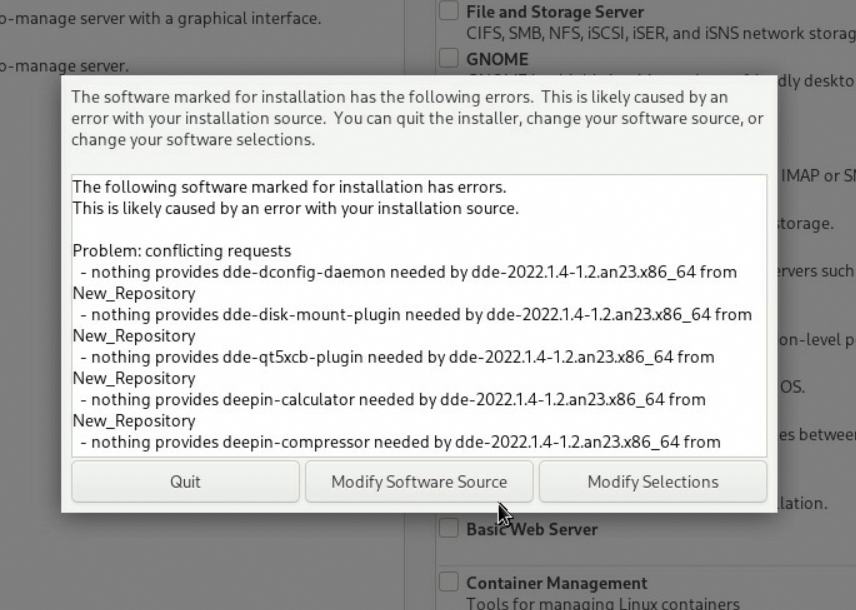Click the 'Container Management' label text
The height and width of the screenshot is (610, 856).
point(556,583)
